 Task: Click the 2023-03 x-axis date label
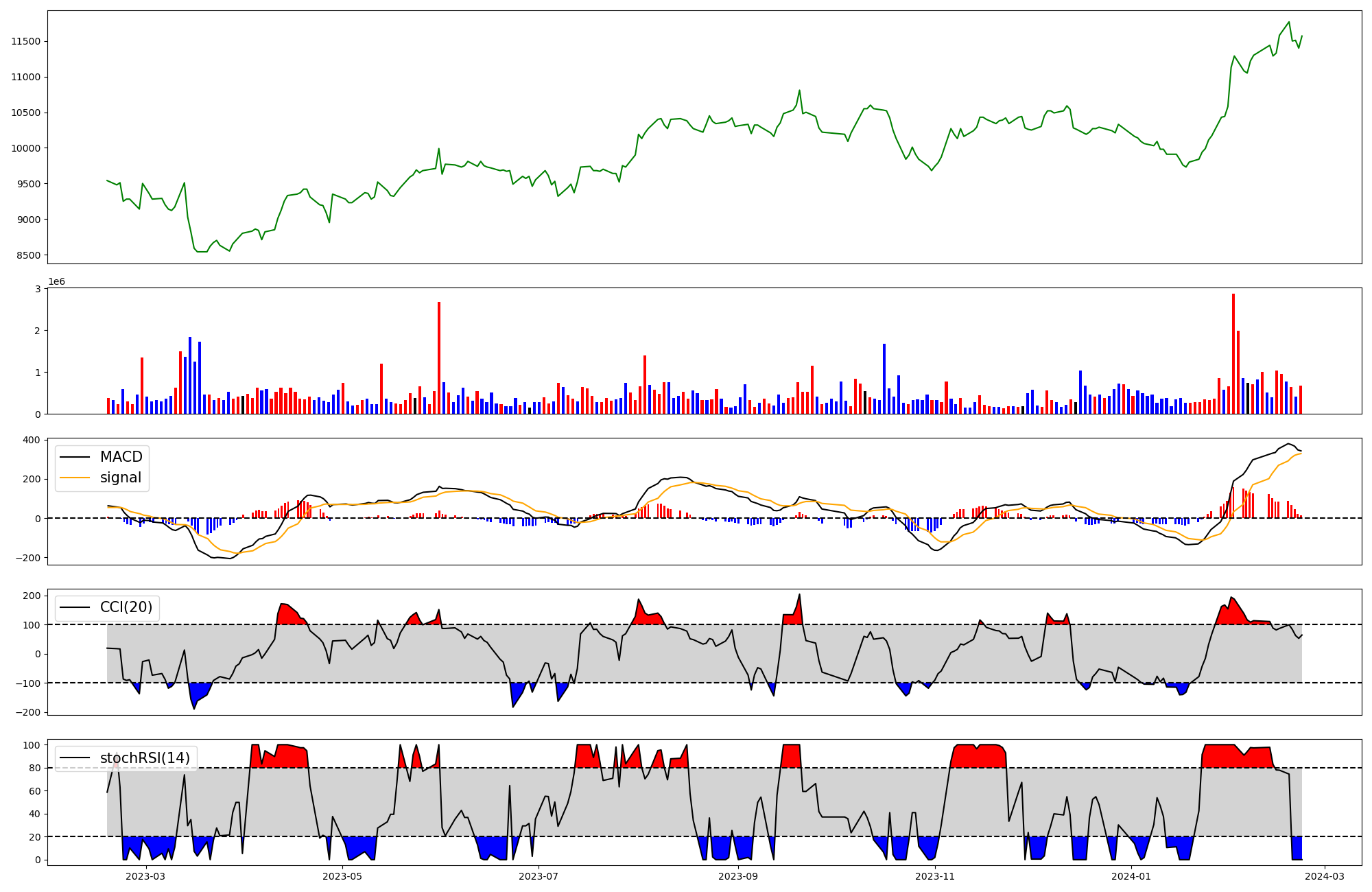(x=145, y=876)
